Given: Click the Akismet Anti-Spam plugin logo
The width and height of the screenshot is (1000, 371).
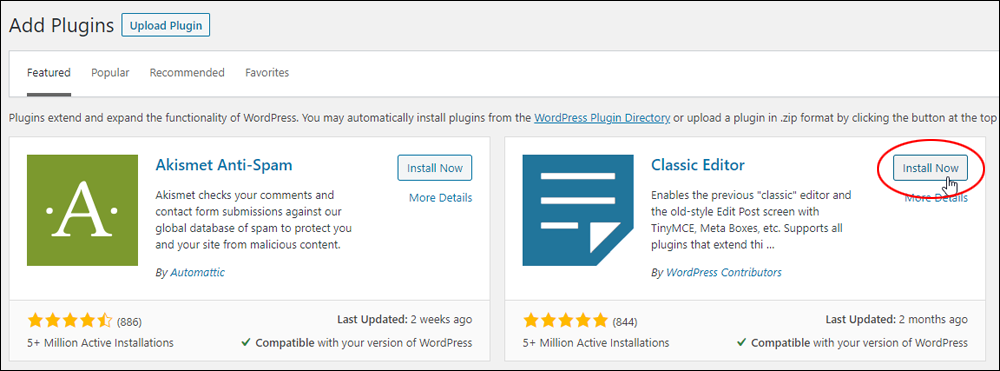Looking at the screenshot, I should coord(82,210).
